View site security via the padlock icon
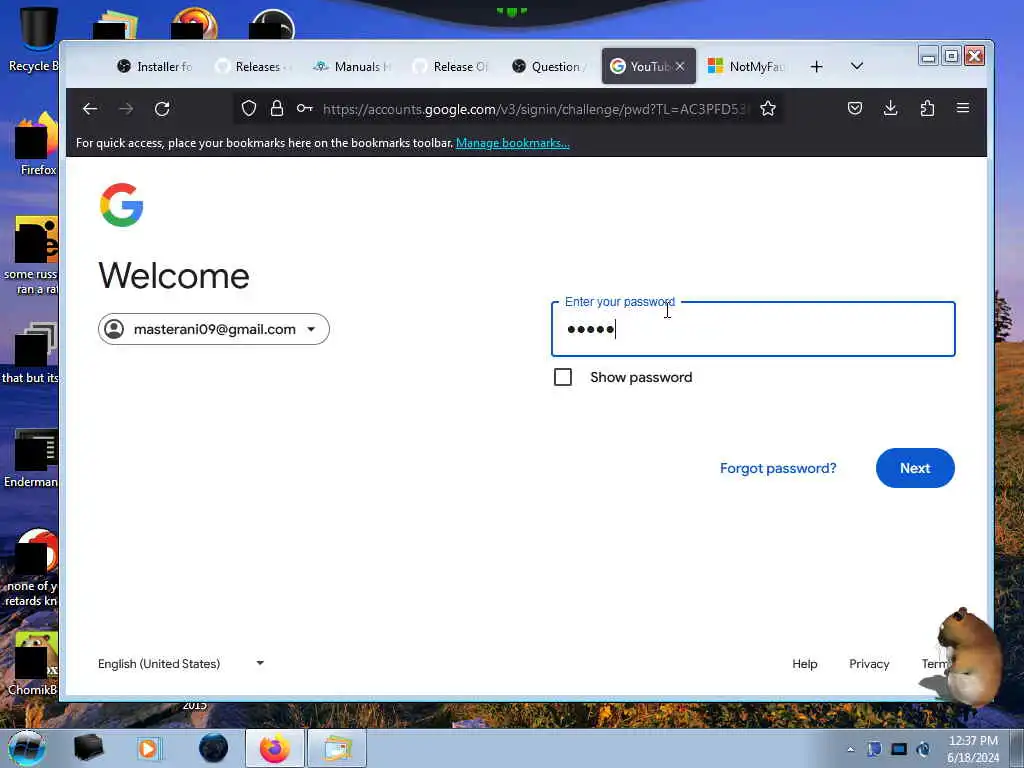The height and width of the screenshot is (768, 1024). coord(277,108)
